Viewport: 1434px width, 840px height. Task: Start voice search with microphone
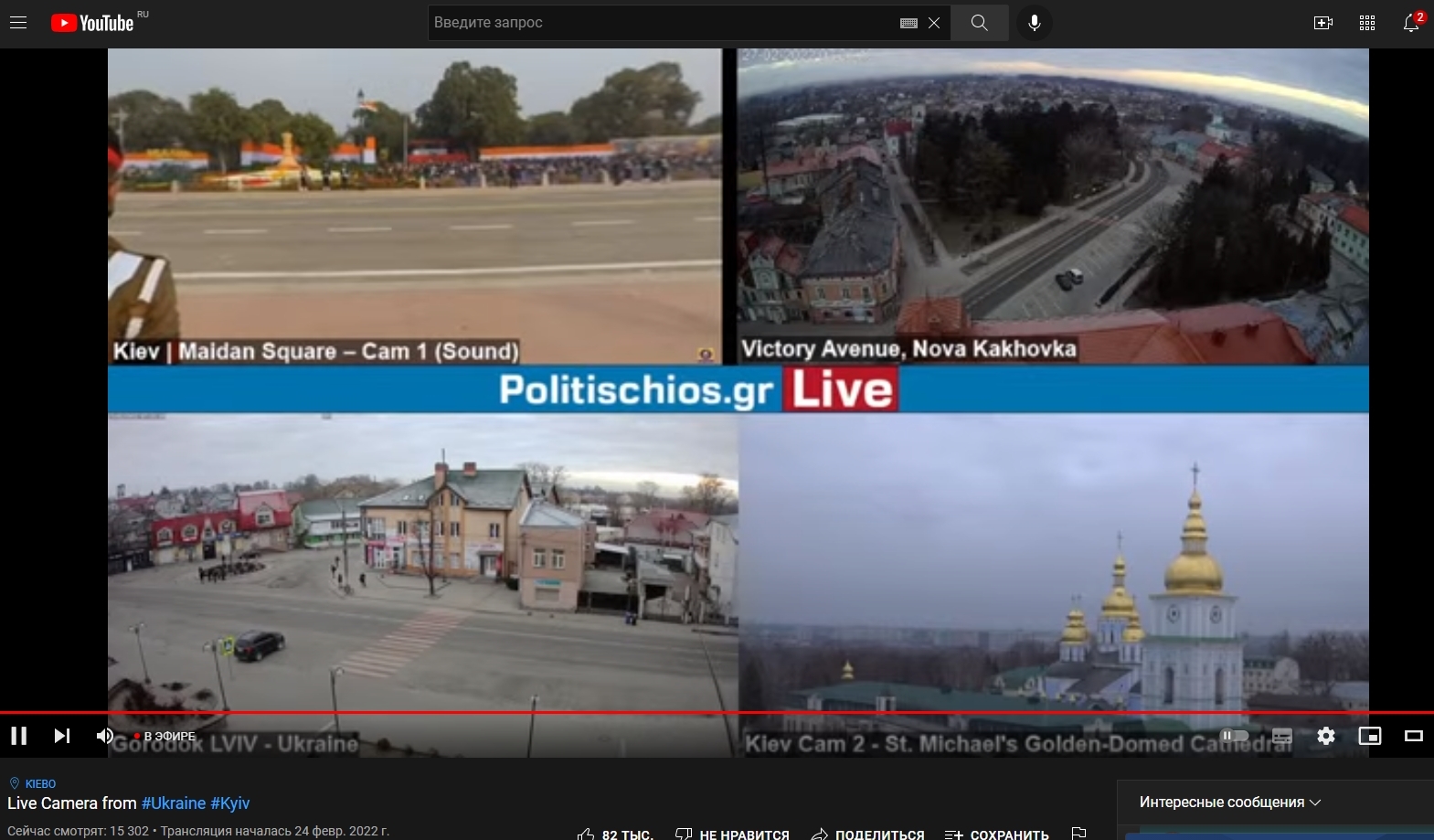pos(1035,23)
